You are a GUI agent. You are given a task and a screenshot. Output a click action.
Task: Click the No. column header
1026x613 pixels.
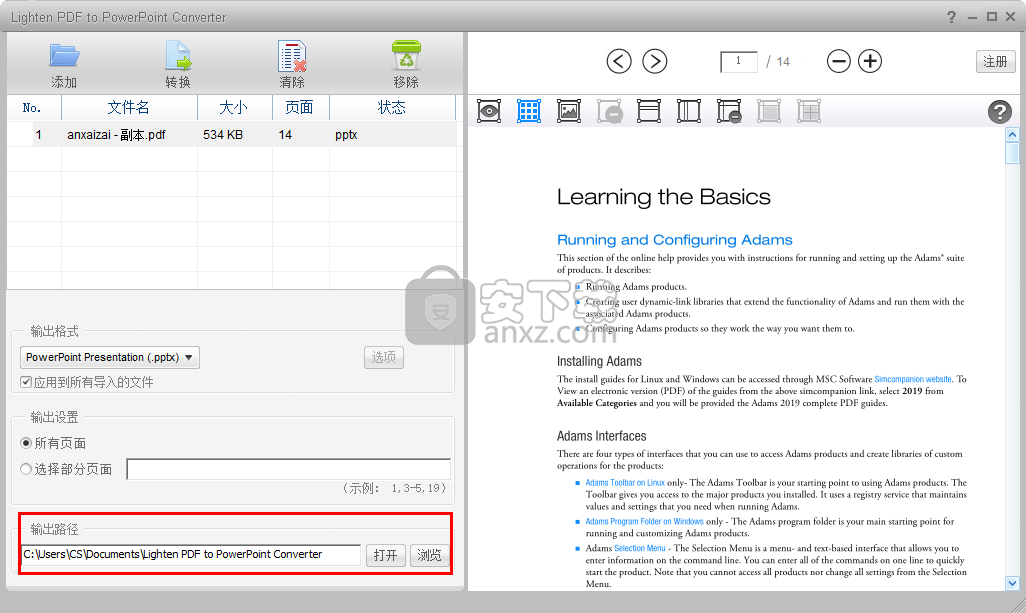coord(32,107)
